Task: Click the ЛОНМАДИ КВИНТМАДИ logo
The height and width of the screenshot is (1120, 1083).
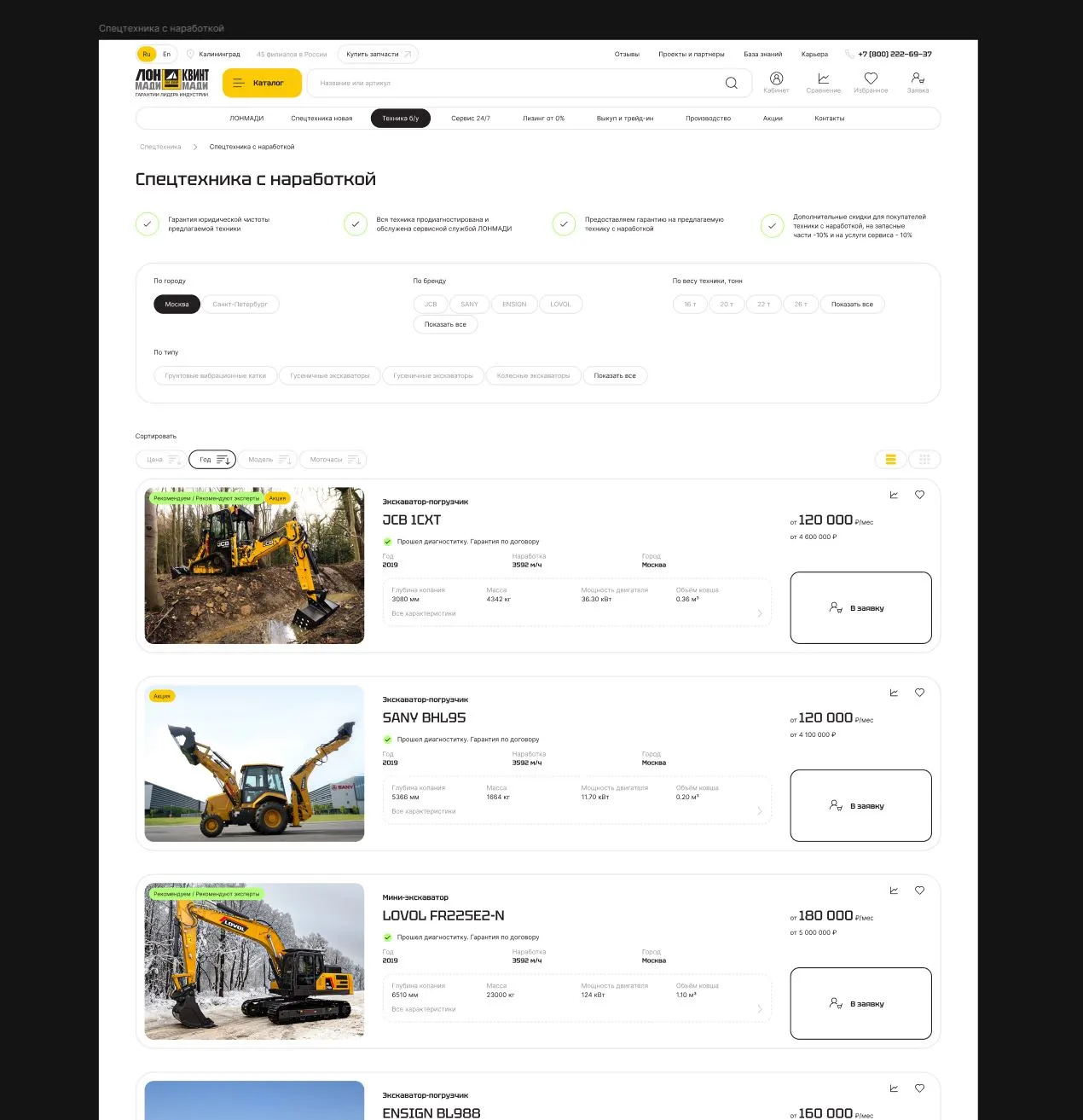Action: [x=171, y=83]
